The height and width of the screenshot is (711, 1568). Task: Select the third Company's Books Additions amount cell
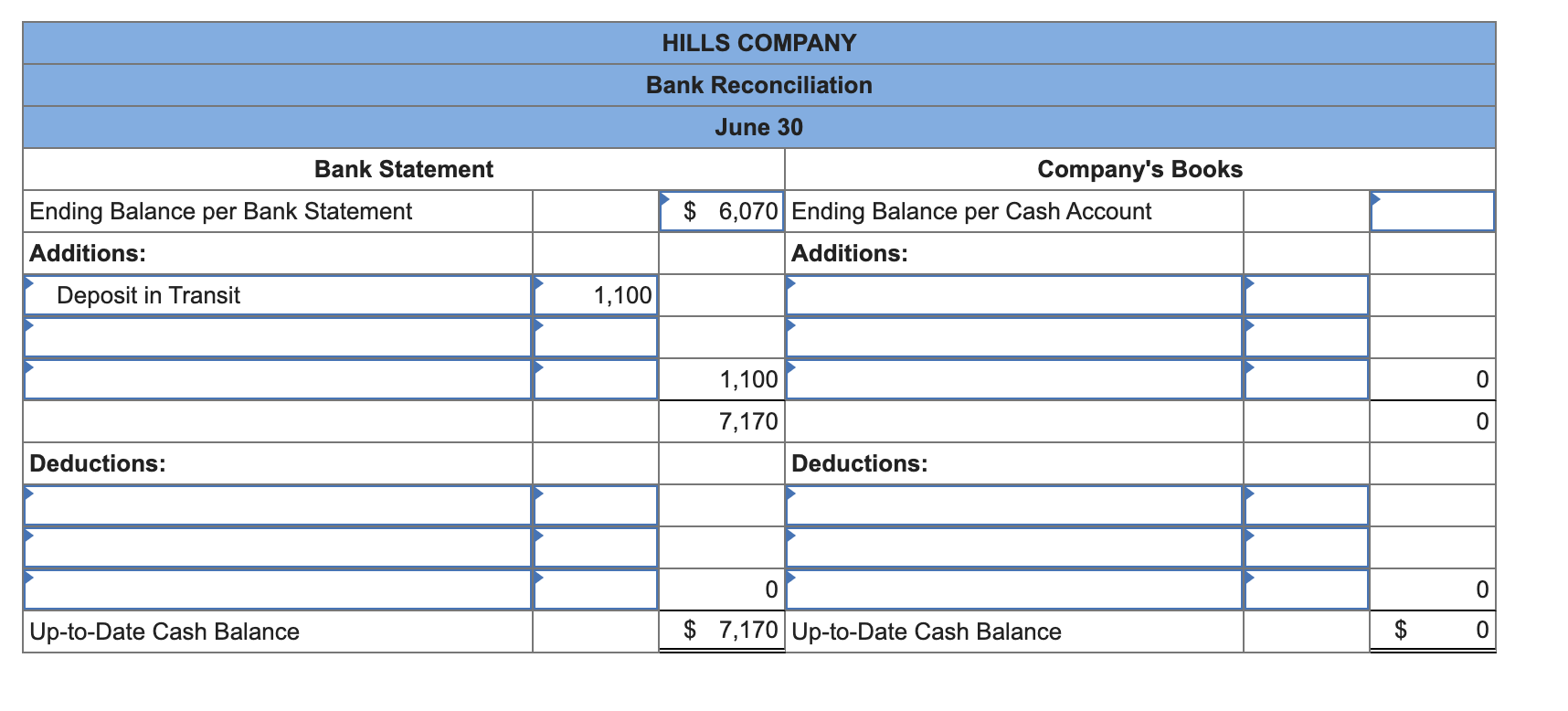tap(1307, 379)
